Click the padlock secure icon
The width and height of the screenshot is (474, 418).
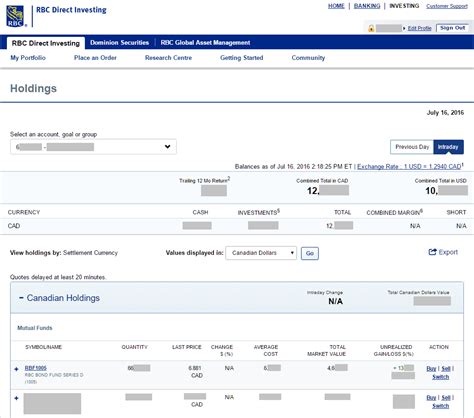[371, 29]
